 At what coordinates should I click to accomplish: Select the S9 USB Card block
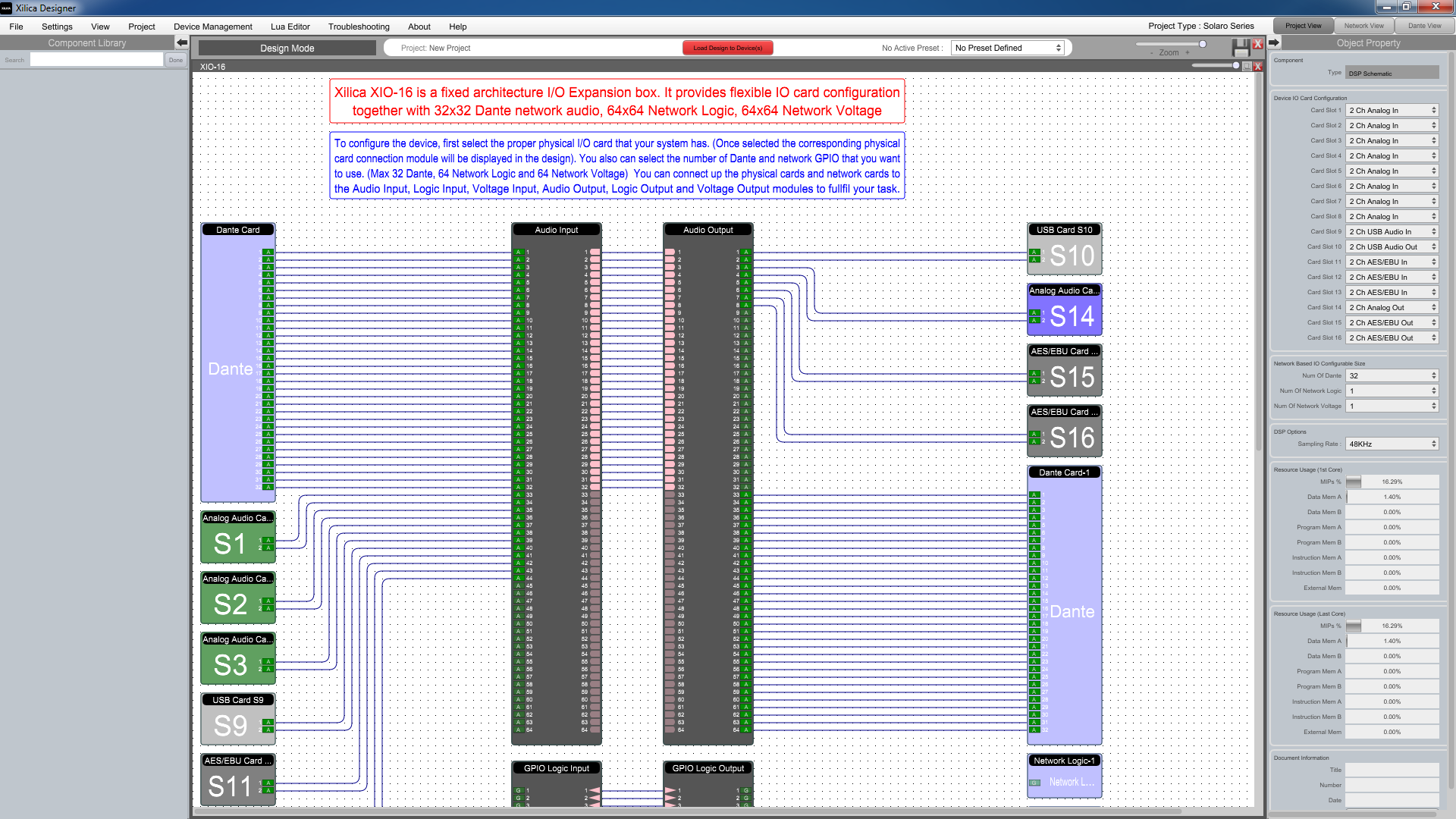231,726
